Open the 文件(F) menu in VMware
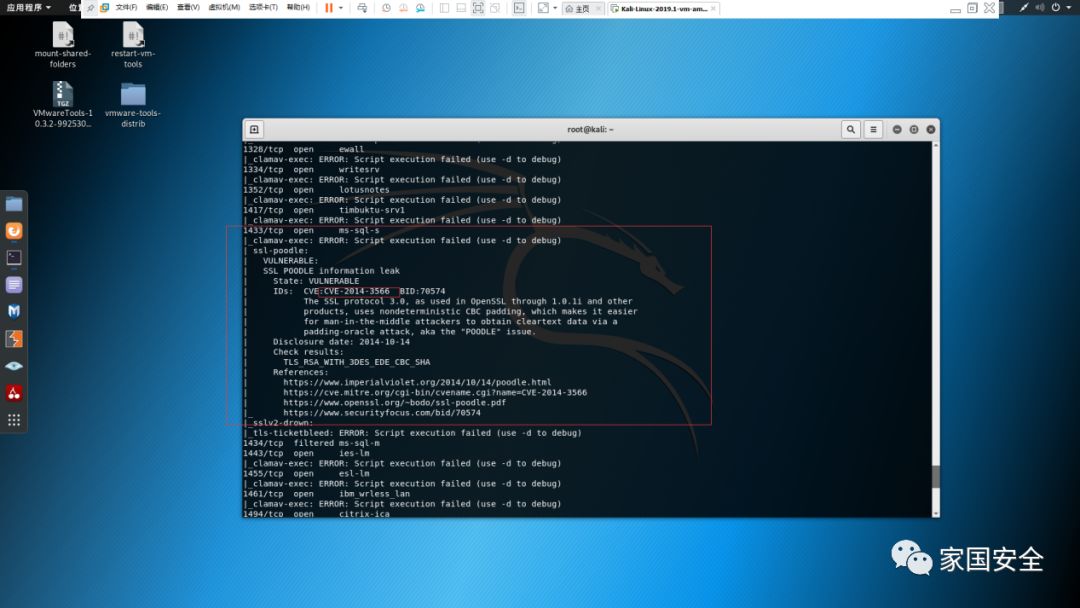 (x=126, y=8)
